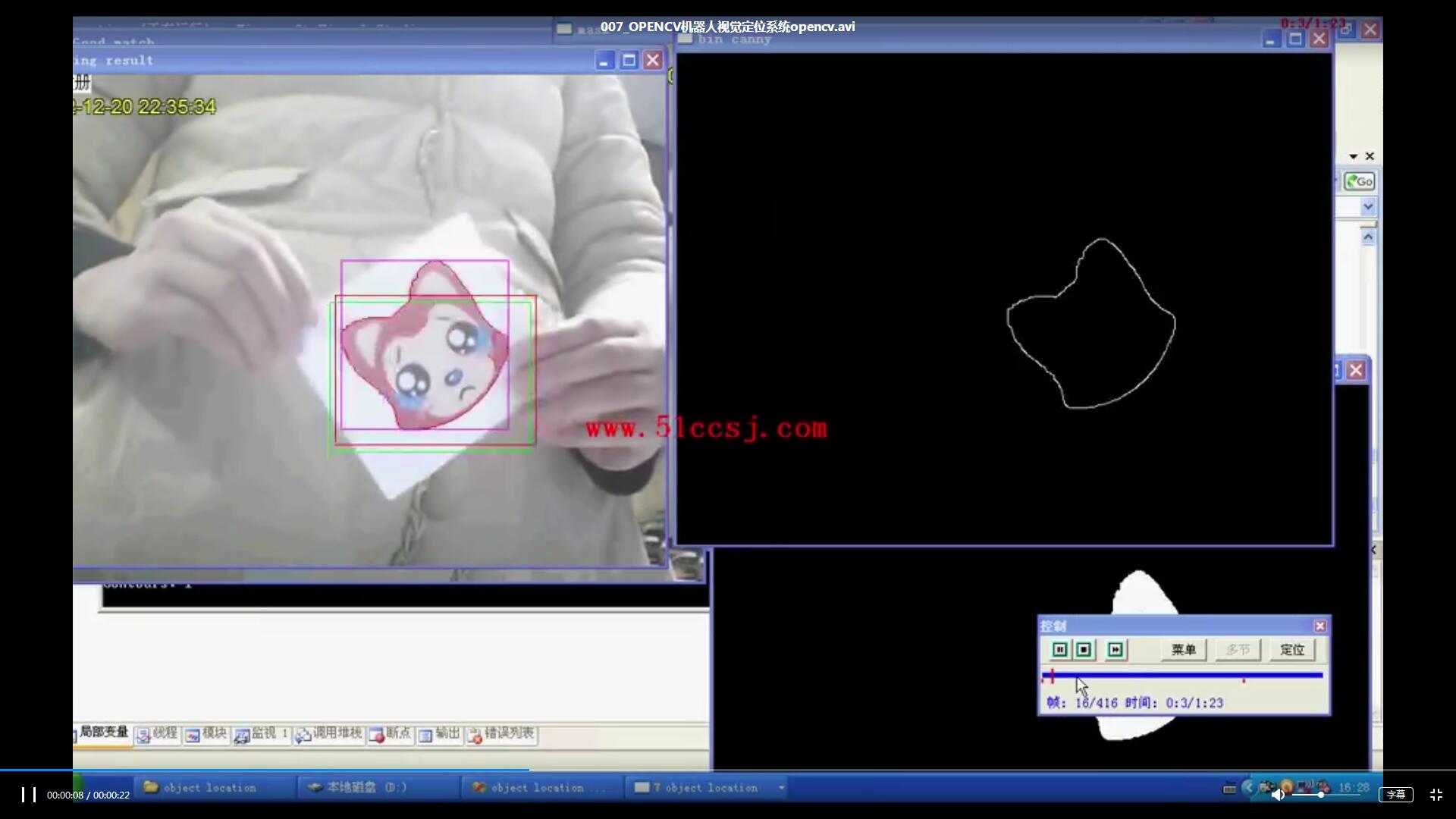
Task: Exit fullscreen in the video player
Action: 1436,794
